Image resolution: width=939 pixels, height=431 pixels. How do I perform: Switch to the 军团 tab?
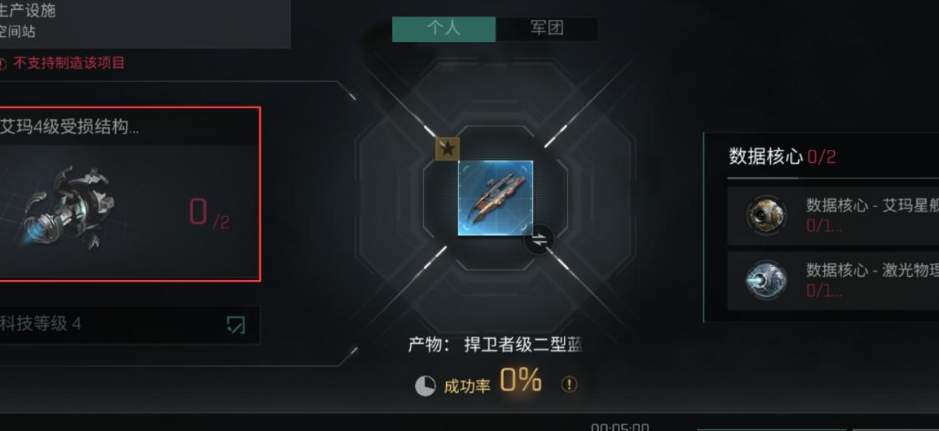(547, 29)
